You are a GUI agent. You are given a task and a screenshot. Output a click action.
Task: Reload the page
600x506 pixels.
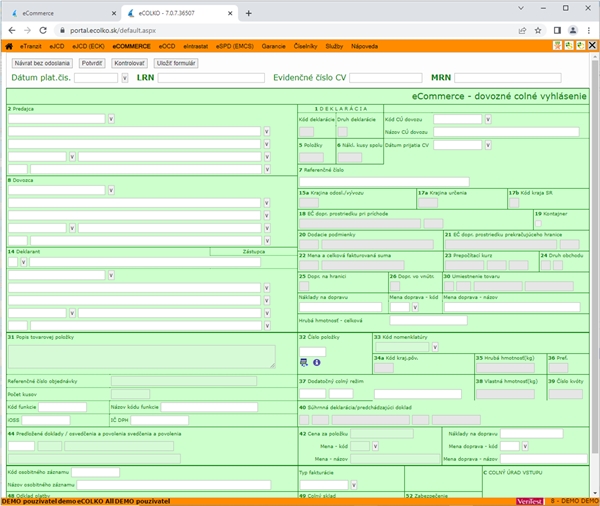(43, 30)
